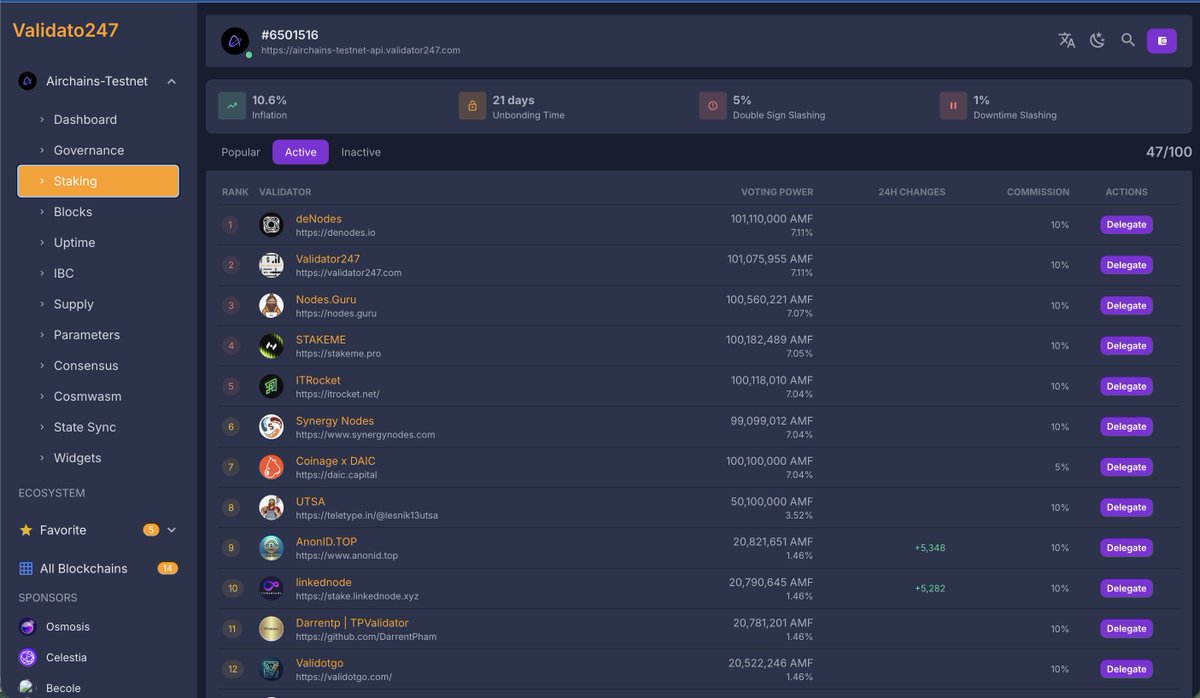Click the STAKEME validator avatar
The width and height of the screenshot is (1200, 698).
point(271,346)
